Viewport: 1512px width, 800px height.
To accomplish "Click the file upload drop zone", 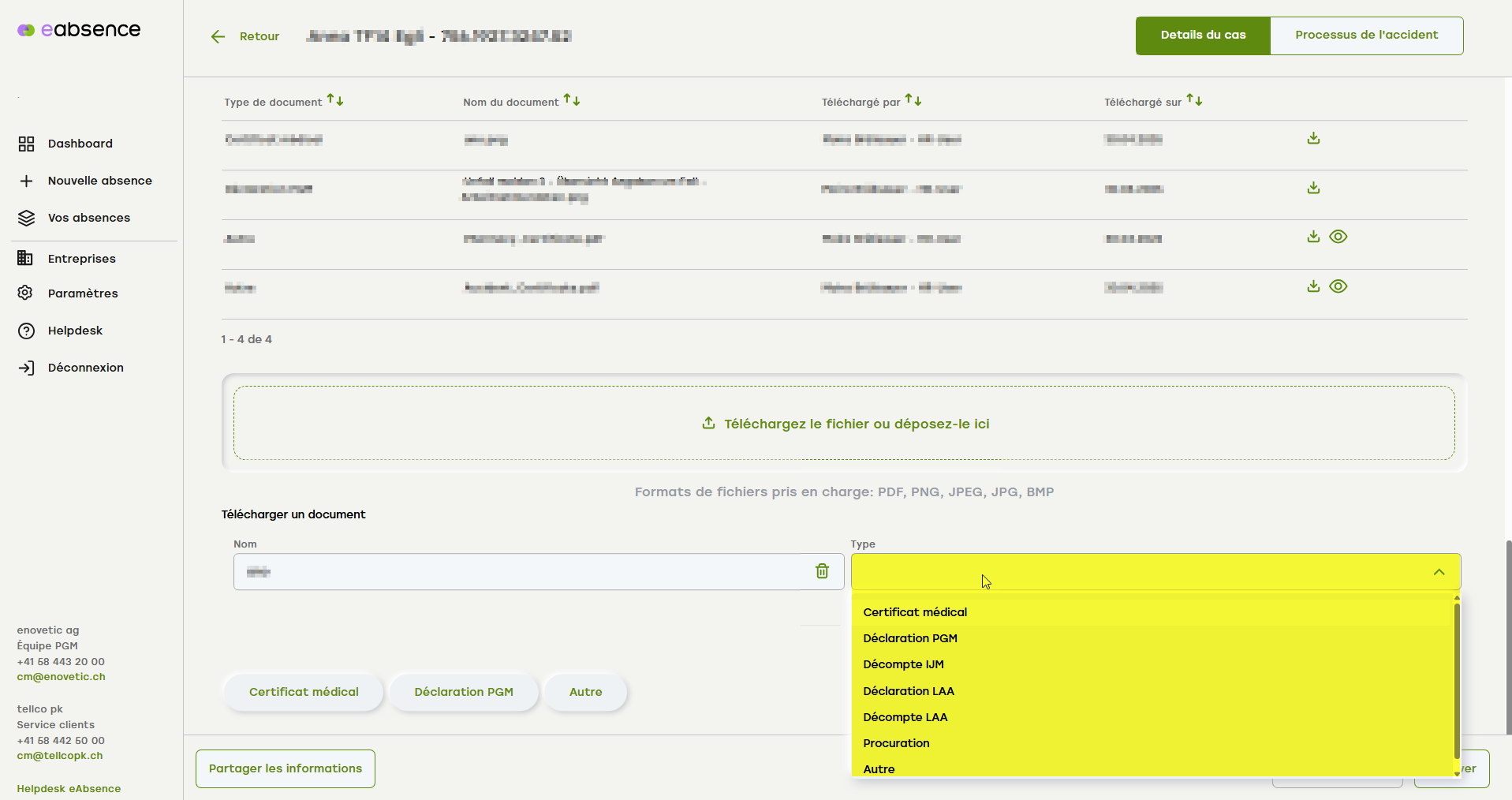I will point(844,424).
